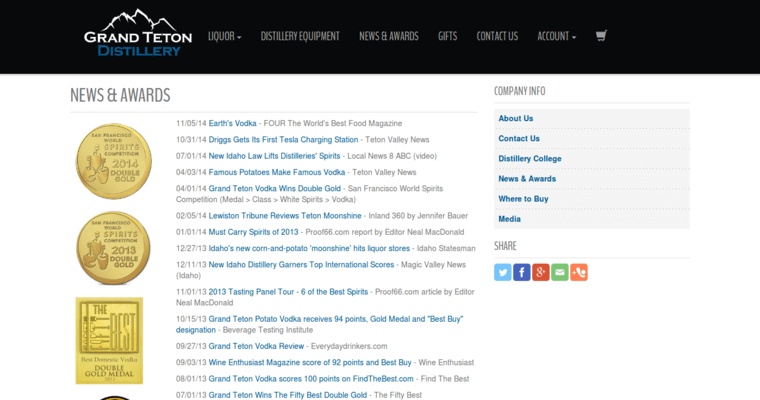Open New Idaho Law Lifts Distilleries' Spirits

coord(274,156)
